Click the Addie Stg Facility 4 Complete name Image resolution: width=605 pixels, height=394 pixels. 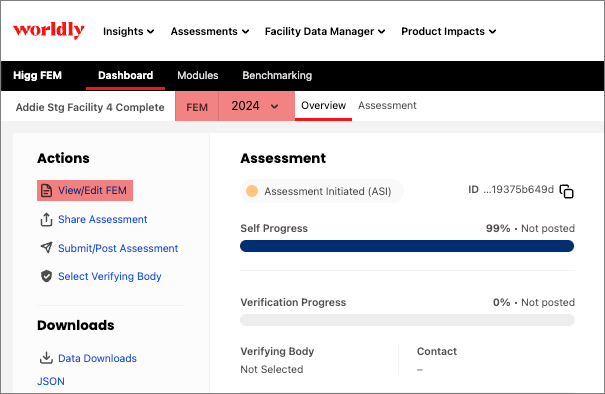tap(90, 107)
